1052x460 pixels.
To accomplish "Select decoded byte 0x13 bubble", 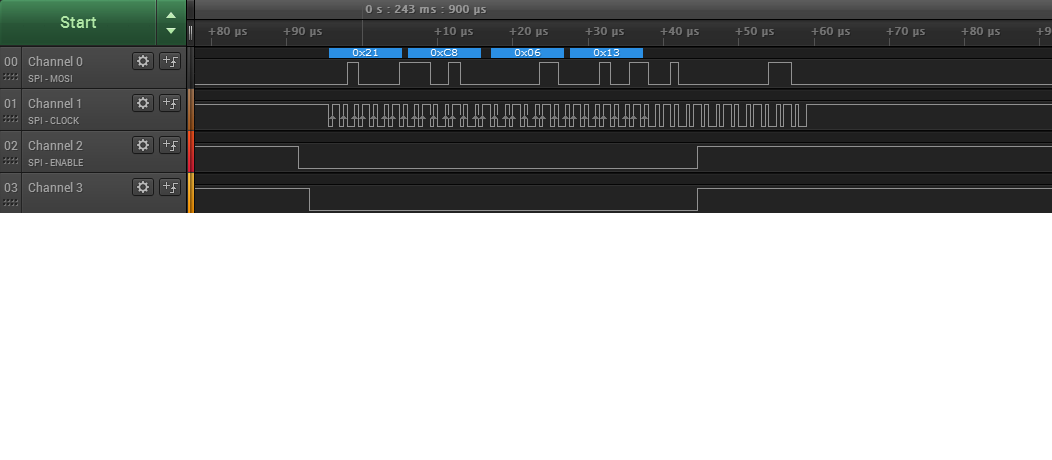I will (607, 53).
